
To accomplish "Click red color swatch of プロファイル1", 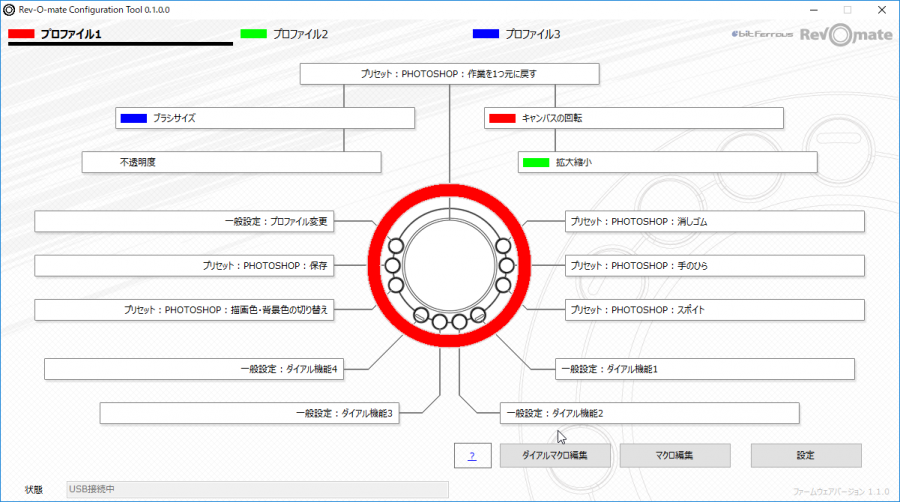I will 21,34.
